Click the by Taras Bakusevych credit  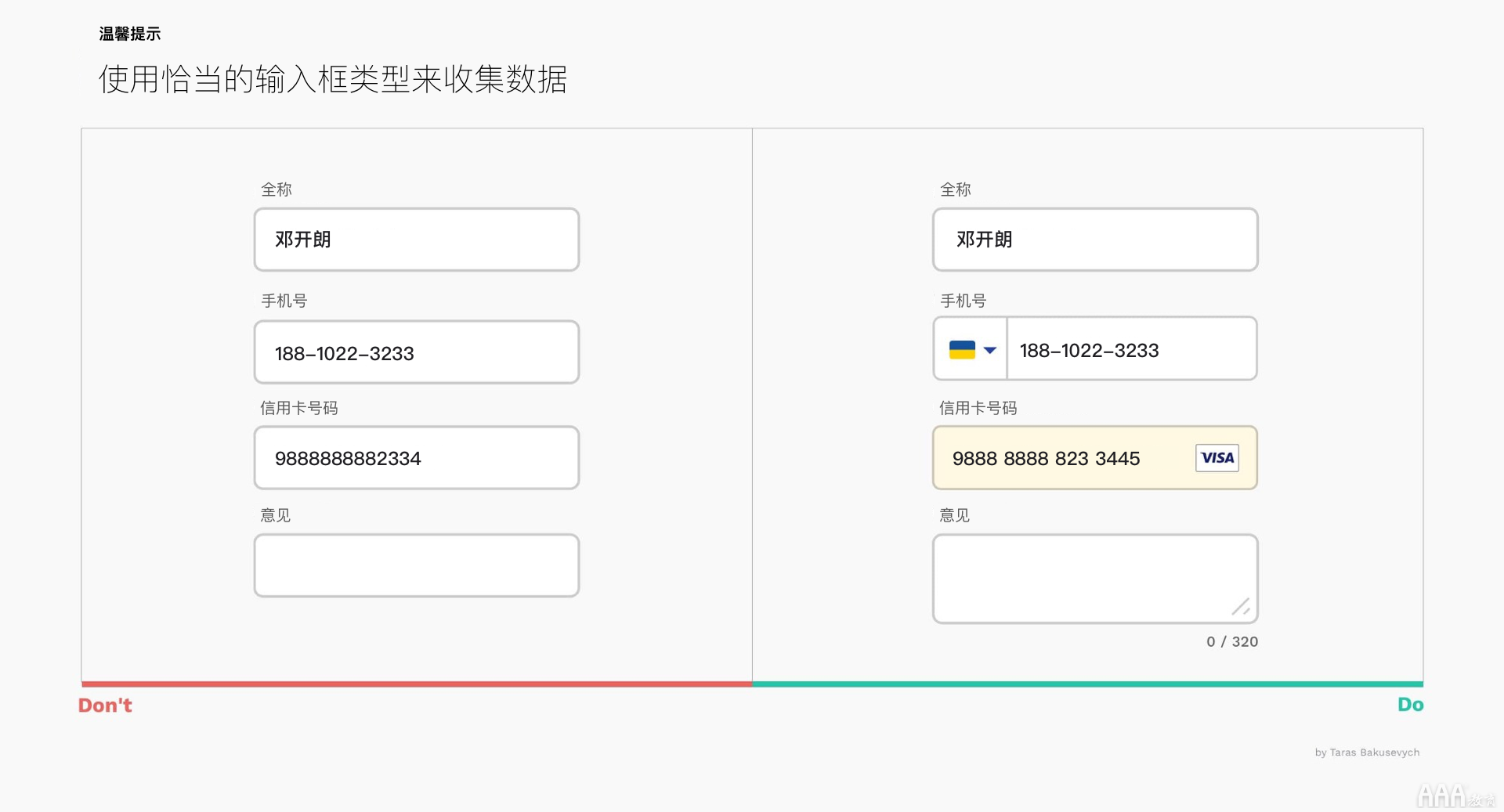pyautogui.click(x=1367, y=752)
